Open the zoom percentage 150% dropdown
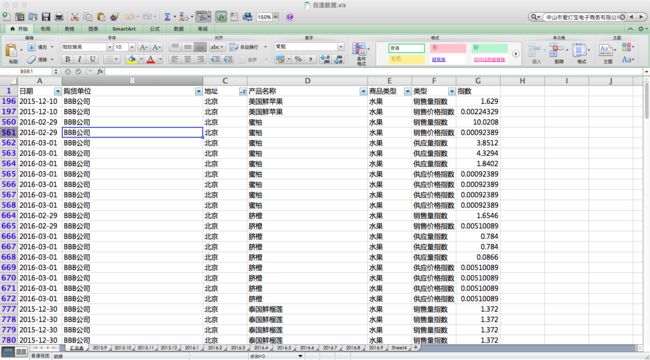The width and height of the screenshot is (650, 360). coord(276,17)
